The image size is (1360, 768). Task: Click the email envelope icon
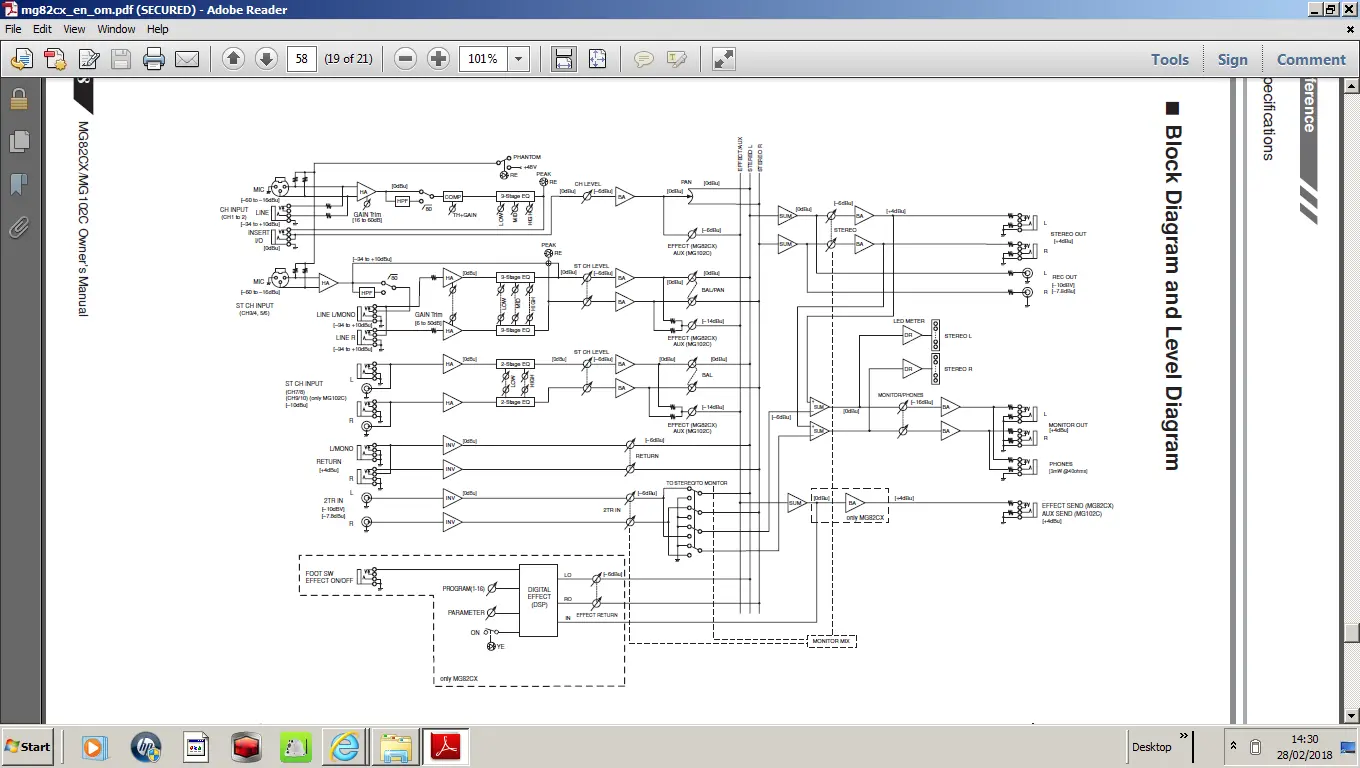tap(187, 59)
